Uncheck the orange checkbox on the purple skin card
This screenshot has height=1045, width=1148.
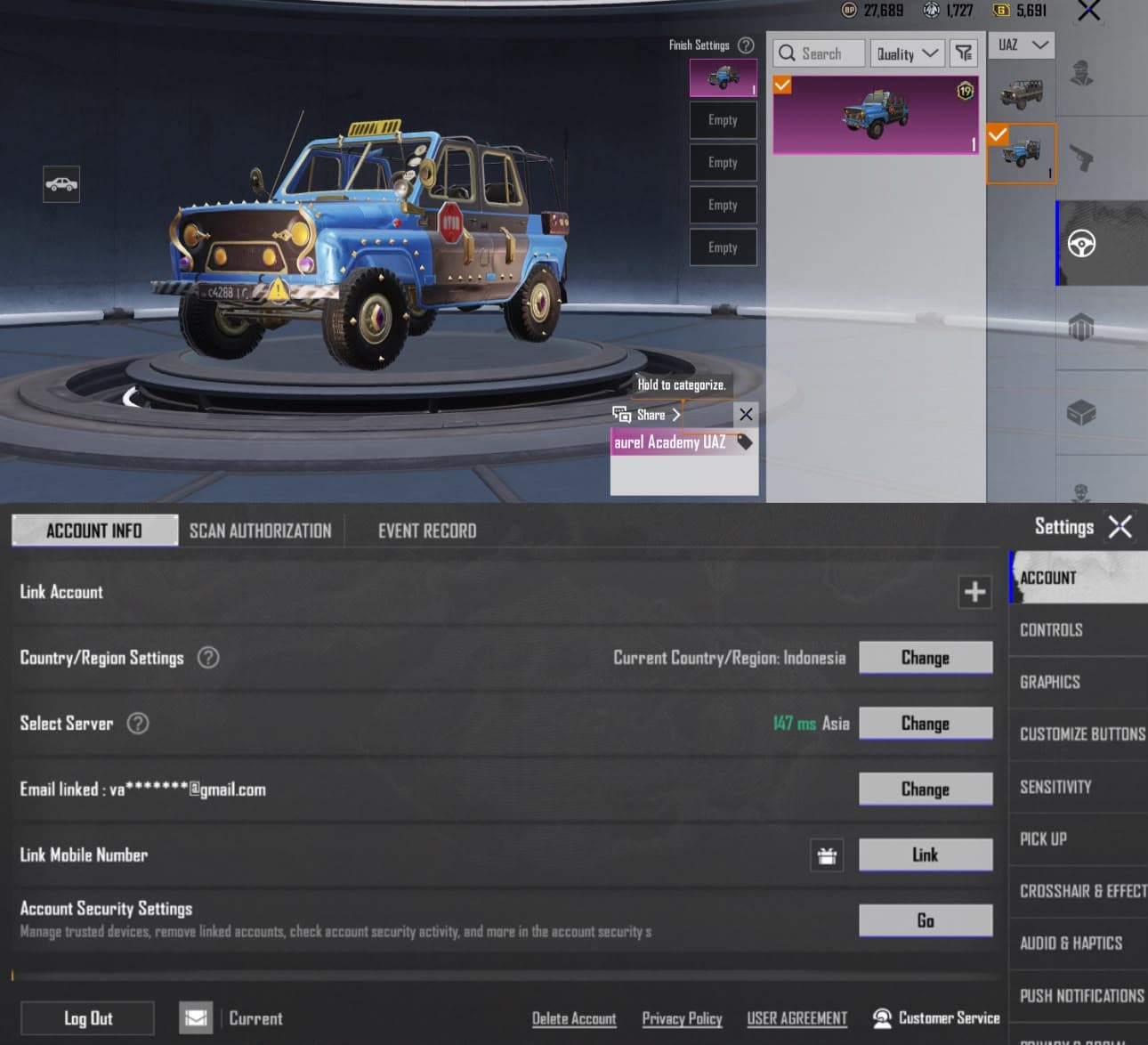[782, 85]
